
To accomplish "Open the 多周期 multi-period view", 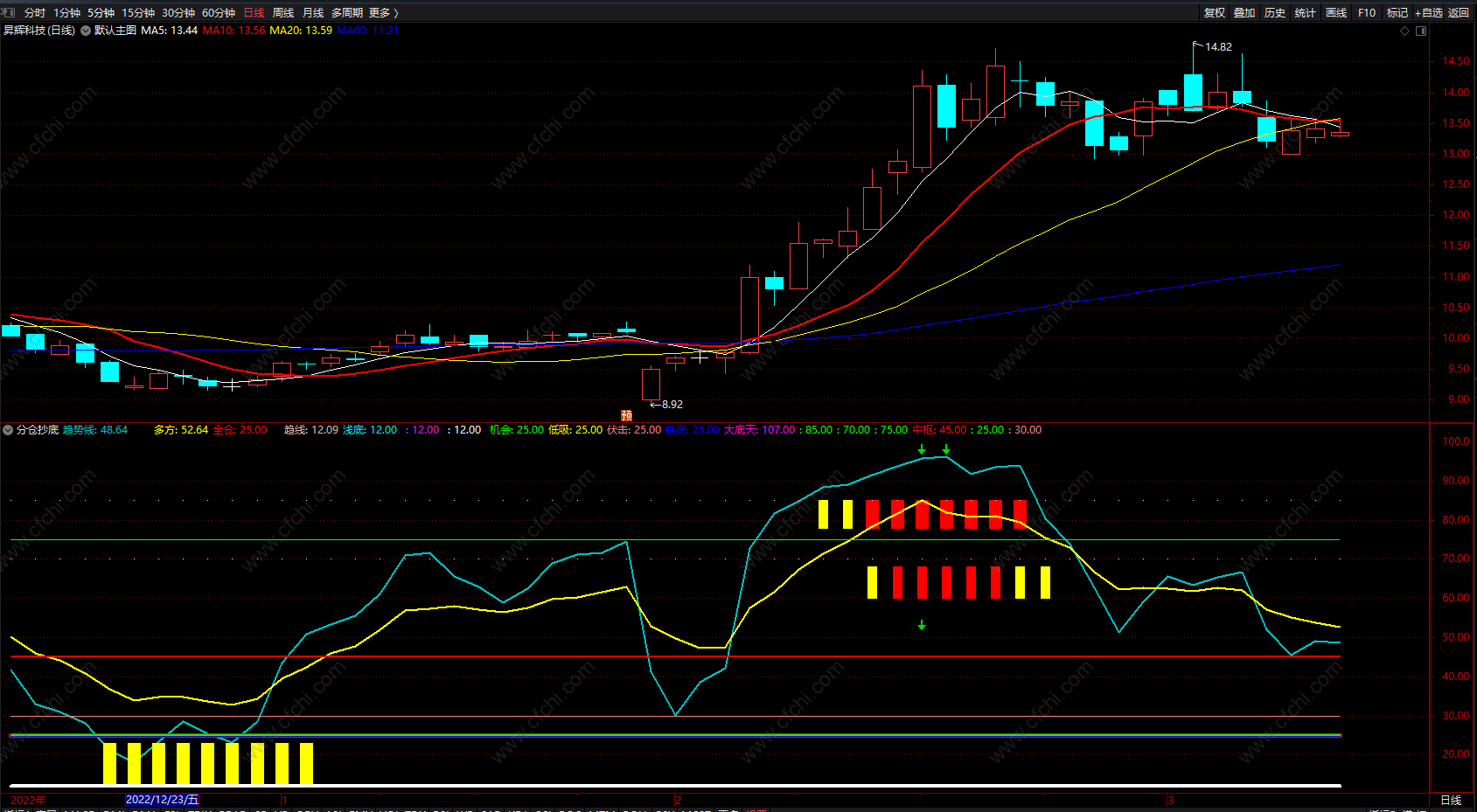I will pos(346,13).
